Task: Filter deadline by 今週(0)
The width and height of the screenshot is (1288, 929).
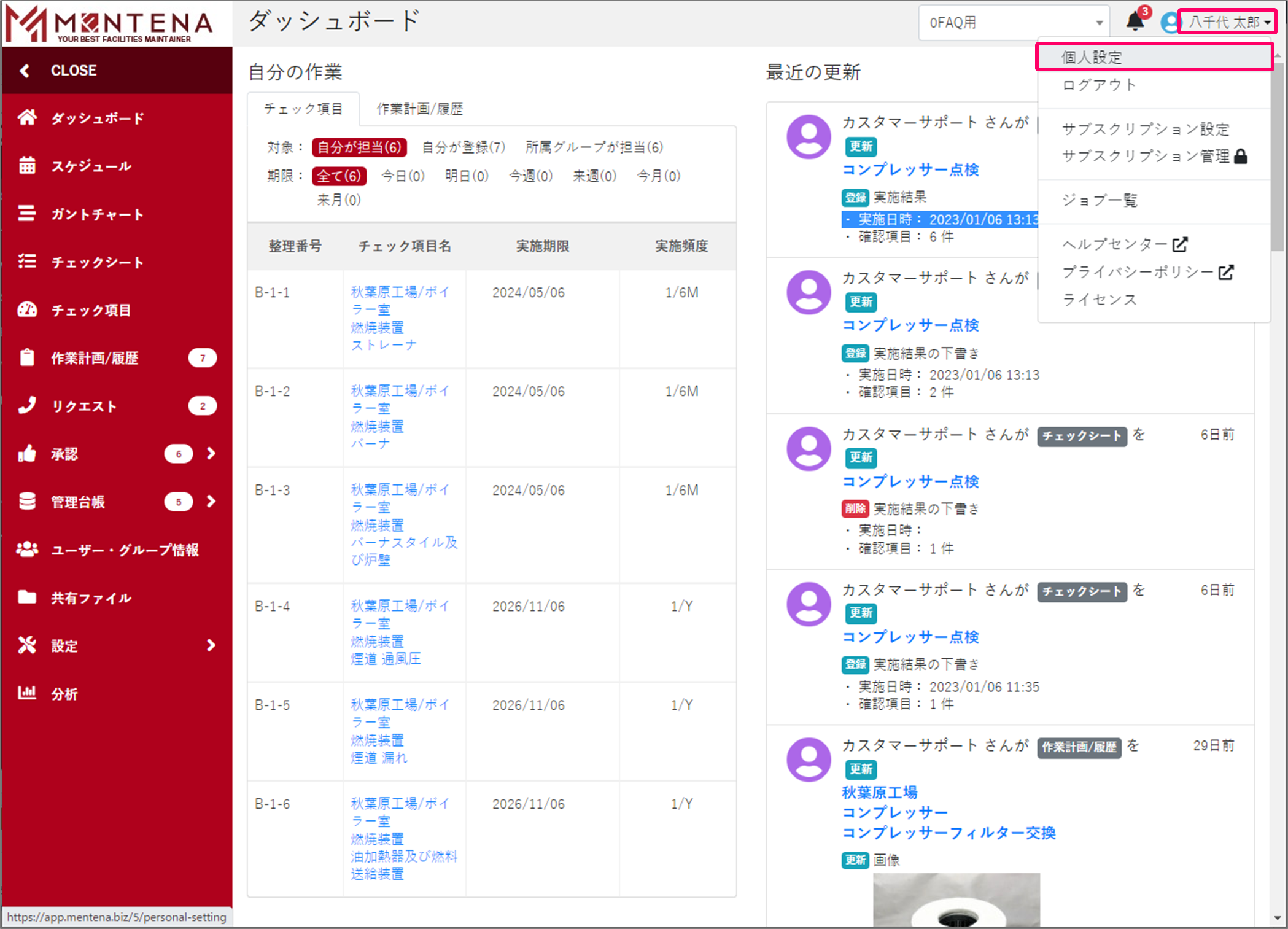Action: [x=530, y=176]
